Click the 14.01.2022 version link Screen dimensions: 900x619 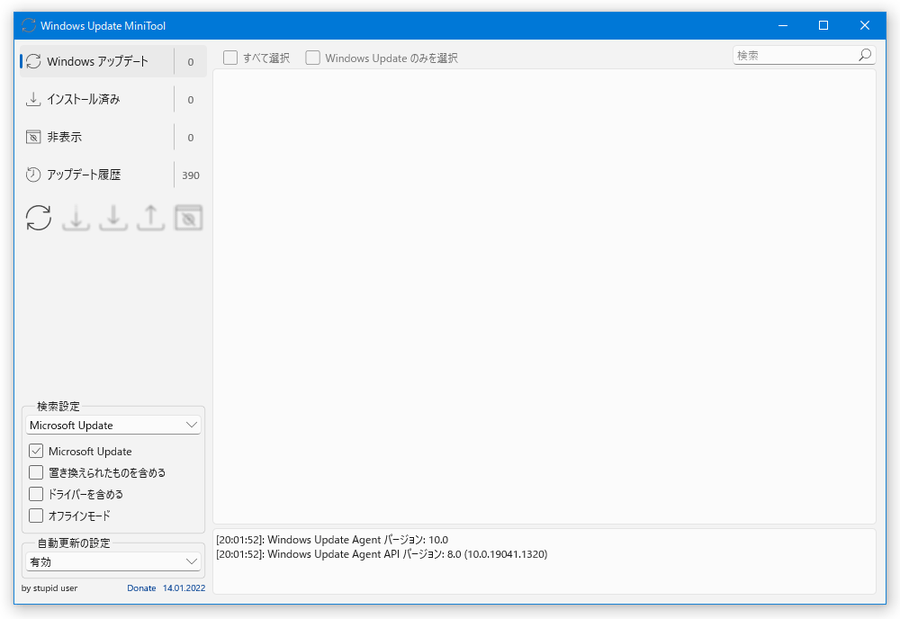click(x=184, y=588)
